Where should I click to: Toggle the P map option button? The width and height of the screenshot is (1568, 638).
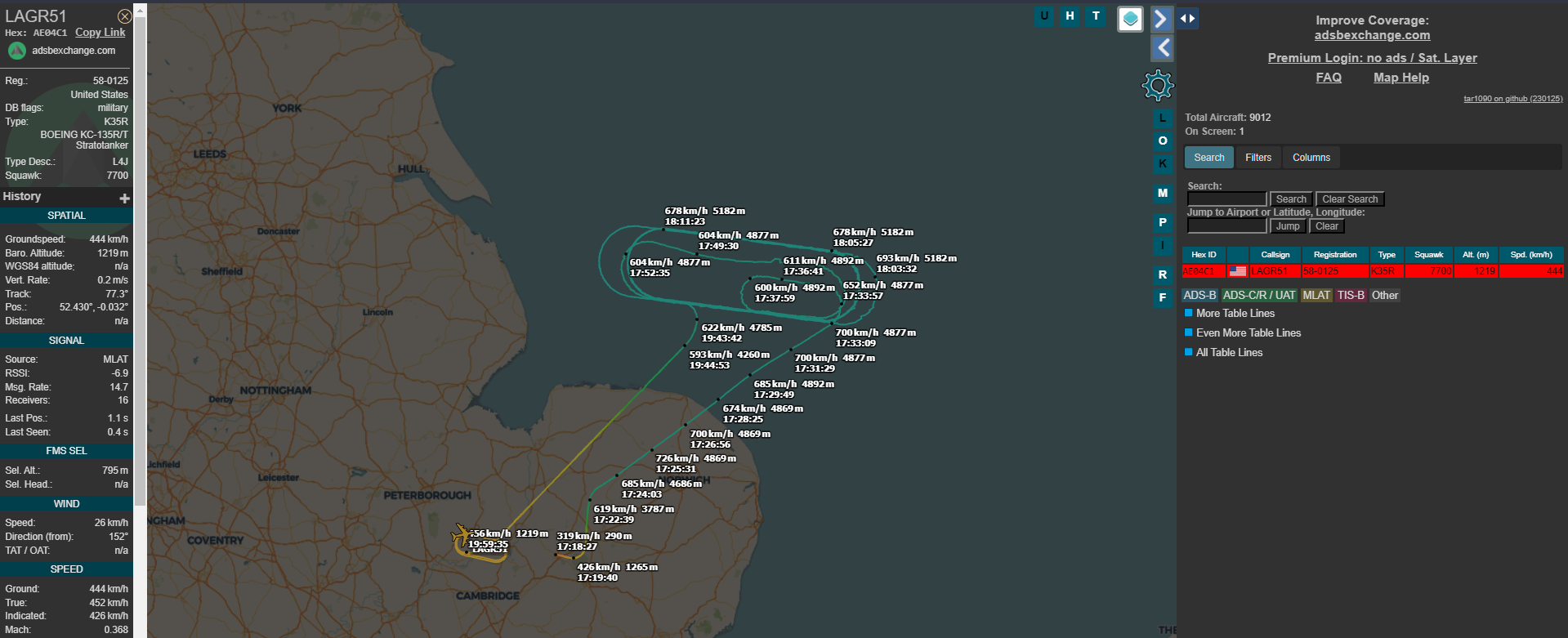point(1163,222)
